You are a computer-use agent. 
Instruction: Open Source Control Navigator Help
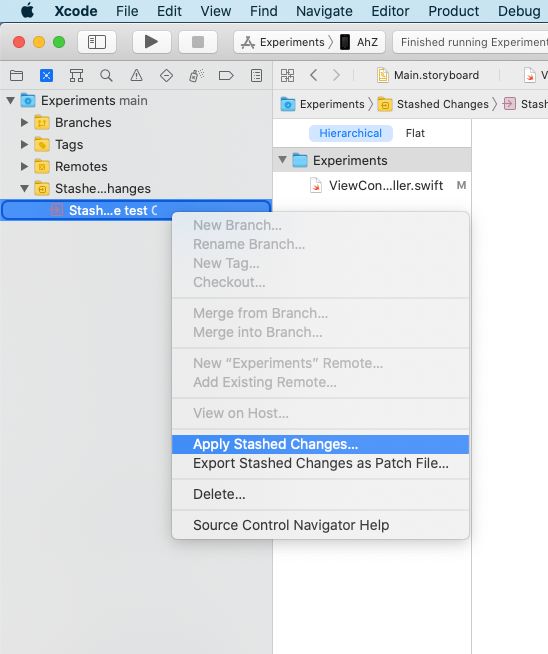tap(320, 525)
